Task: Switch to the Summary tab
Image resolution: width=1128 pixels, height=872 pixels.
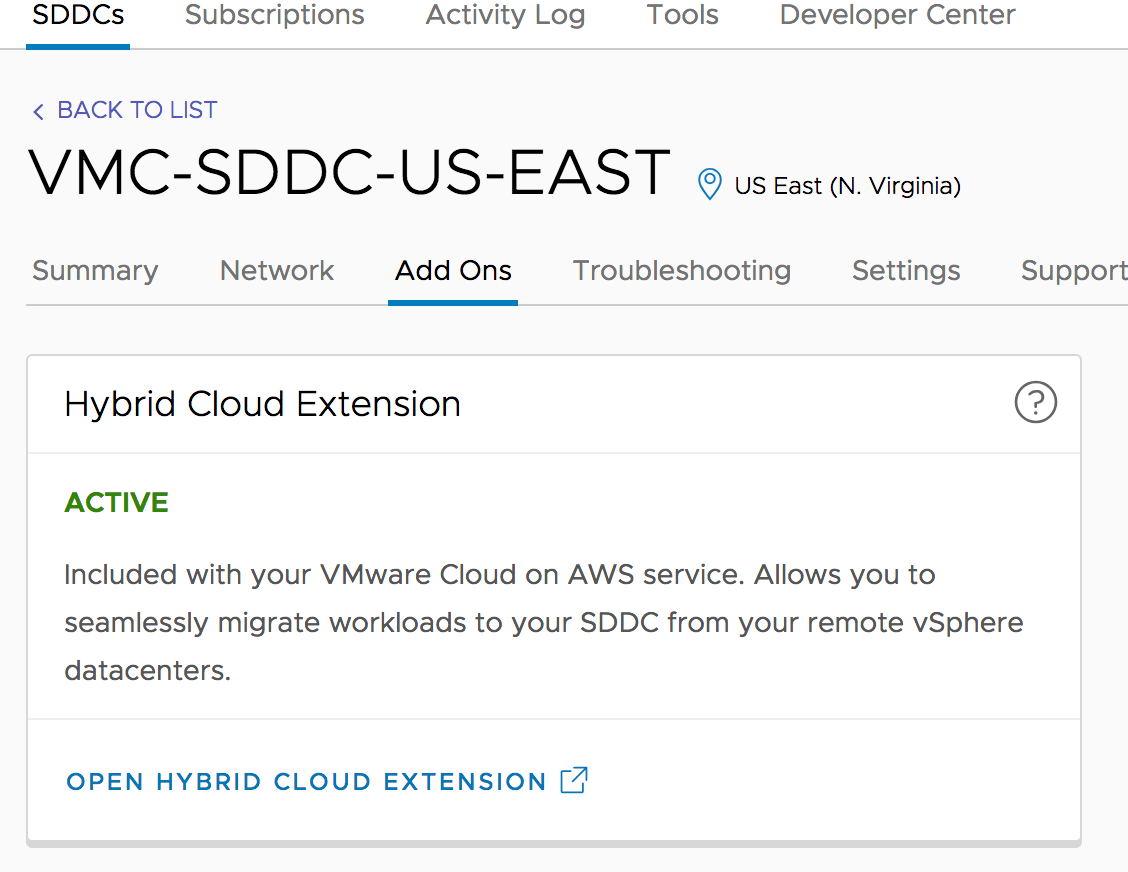Action: 95,270
